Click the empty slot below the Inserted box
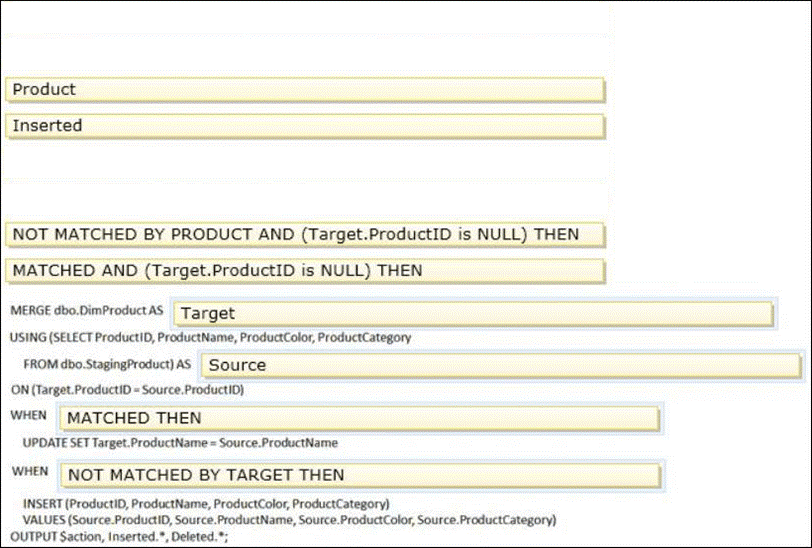This screenshot has width=812, height=548. pyautogui.click(x=305, y=162)
